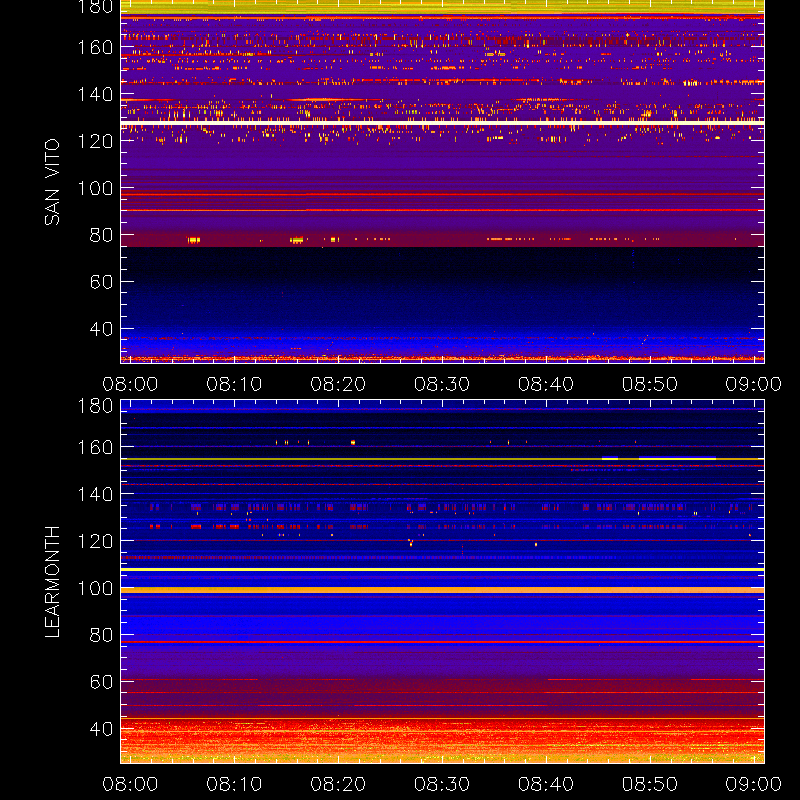This screenshot has height=800, width=800.
Task: Click the white horizontal line in the San Vito spectrogram
Action: [x=442, y=123]
